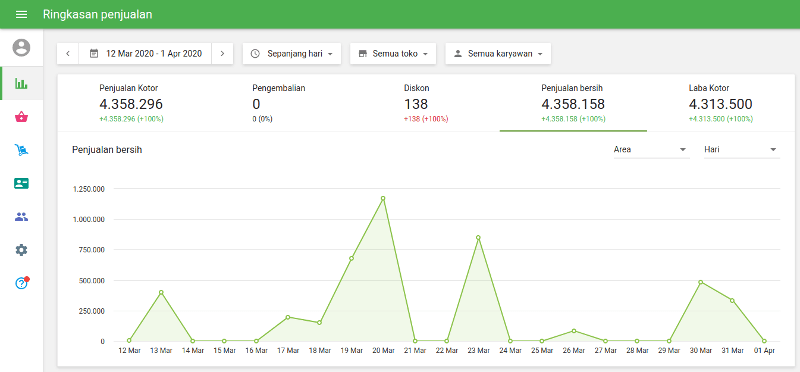Expand the Sepanjang hari time dropdown

(x=292, y=54)
